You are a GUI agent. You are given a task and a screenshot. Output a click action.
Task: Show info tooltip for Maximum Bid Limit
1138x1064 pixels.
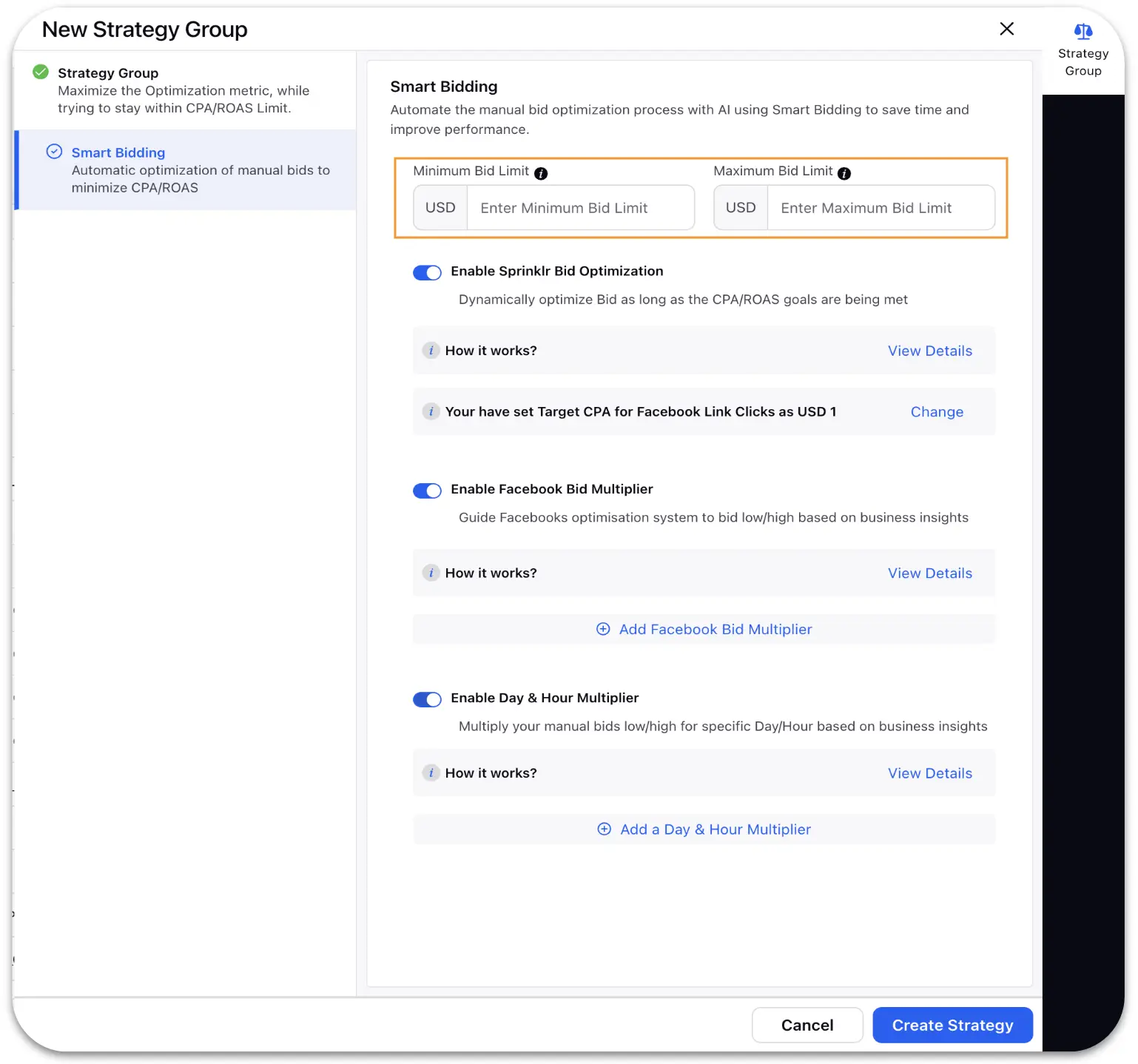[x=844, y=173]
